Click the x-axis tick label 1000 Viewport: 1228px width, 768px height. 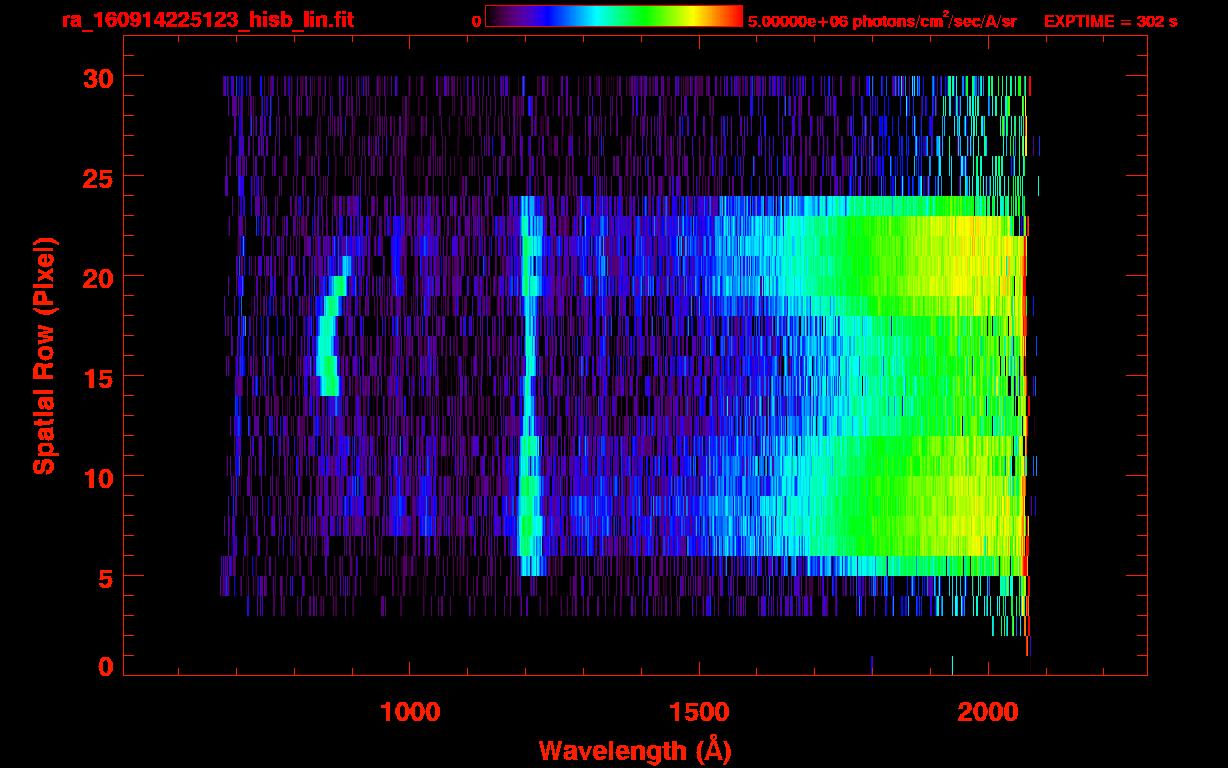[409, 712]
